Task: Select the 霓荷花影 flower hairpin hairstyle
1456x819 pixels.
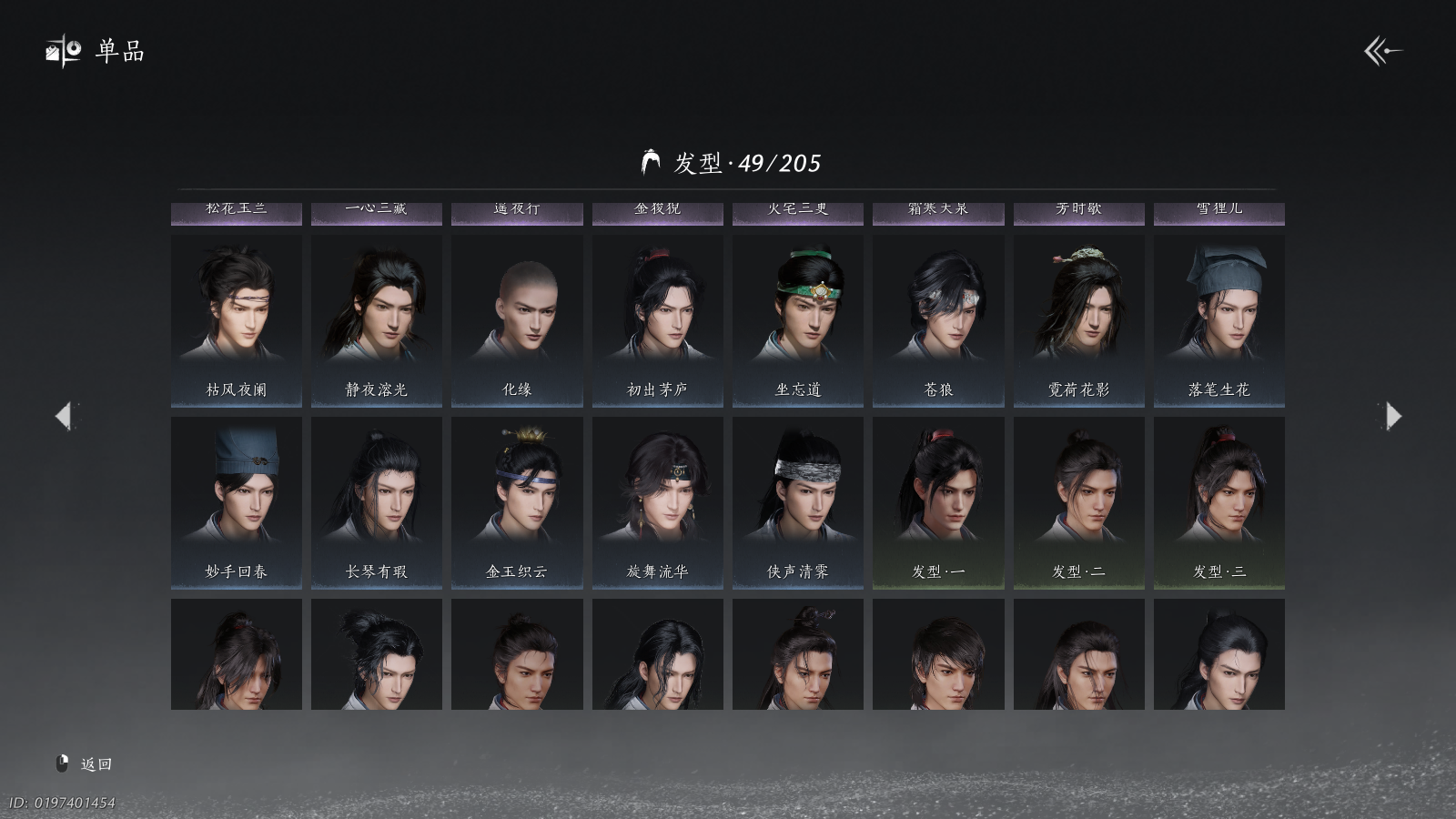Action: click(1079, 320)
